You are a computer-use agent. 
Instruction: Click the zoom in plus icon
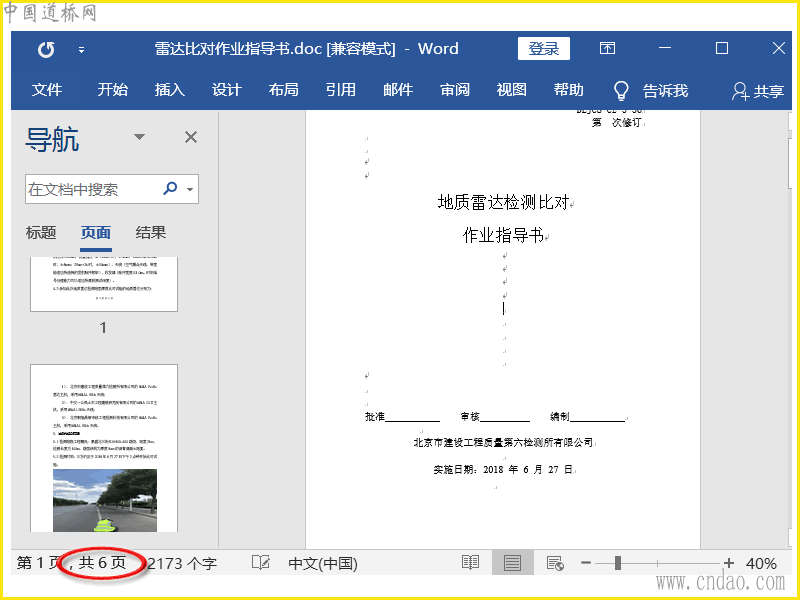[x=729, y=563]
